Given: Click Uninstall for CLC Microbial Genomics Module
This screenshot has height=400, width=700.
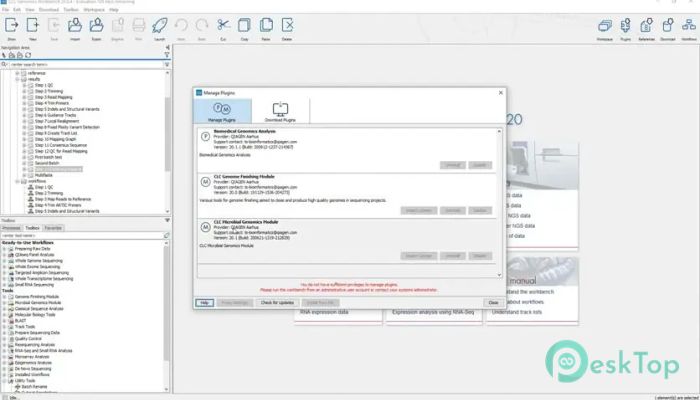Looking at the screenshot, I should tap(453, 256).
